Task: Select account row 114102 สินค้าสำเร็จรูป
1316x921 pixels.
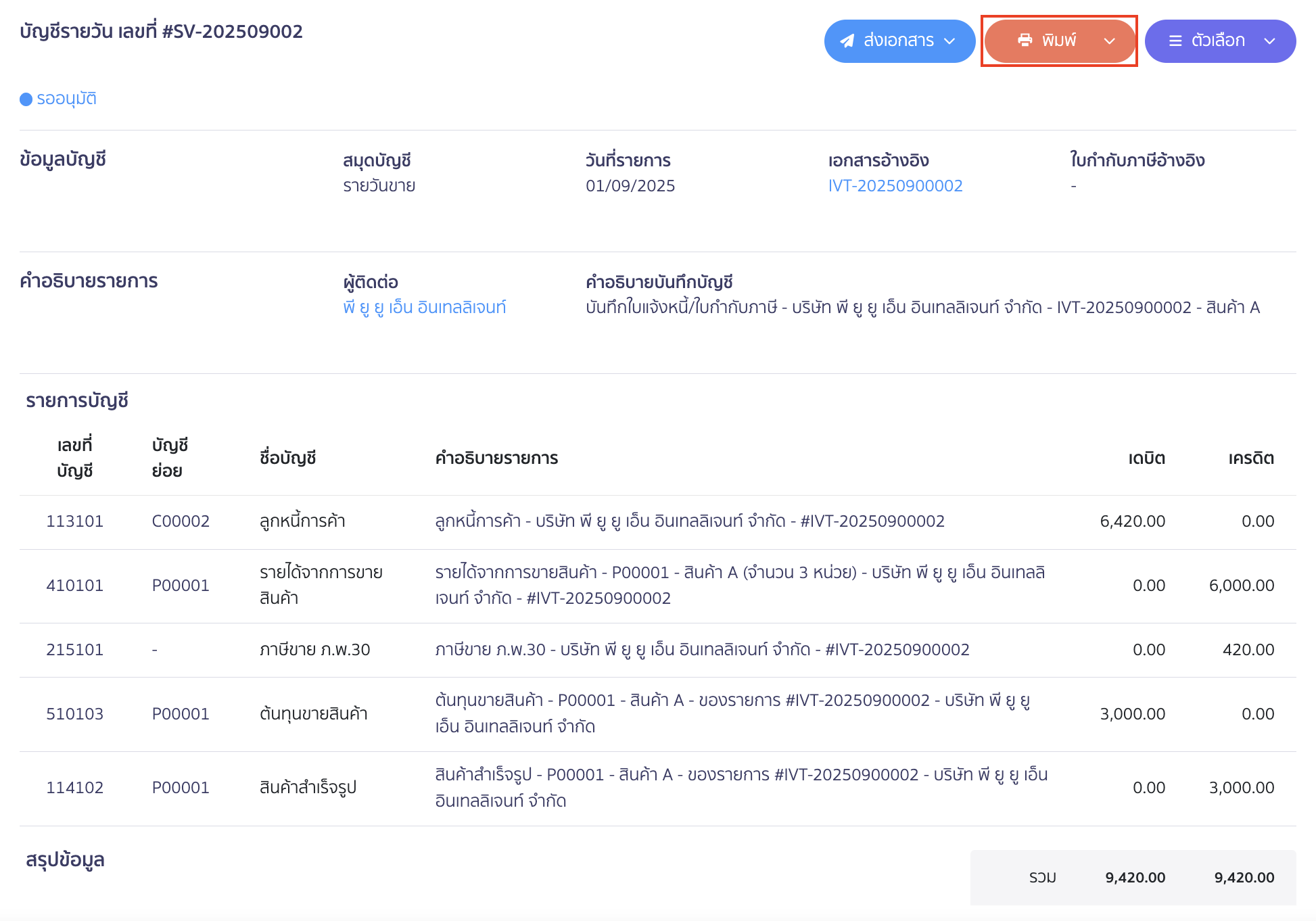Action: pos(308,788)
